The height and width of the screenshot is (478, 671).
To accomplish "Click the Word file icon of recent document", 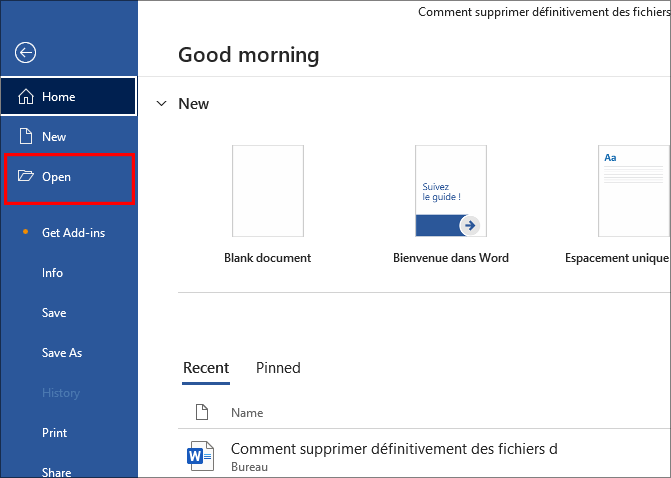I will (200, 456).
